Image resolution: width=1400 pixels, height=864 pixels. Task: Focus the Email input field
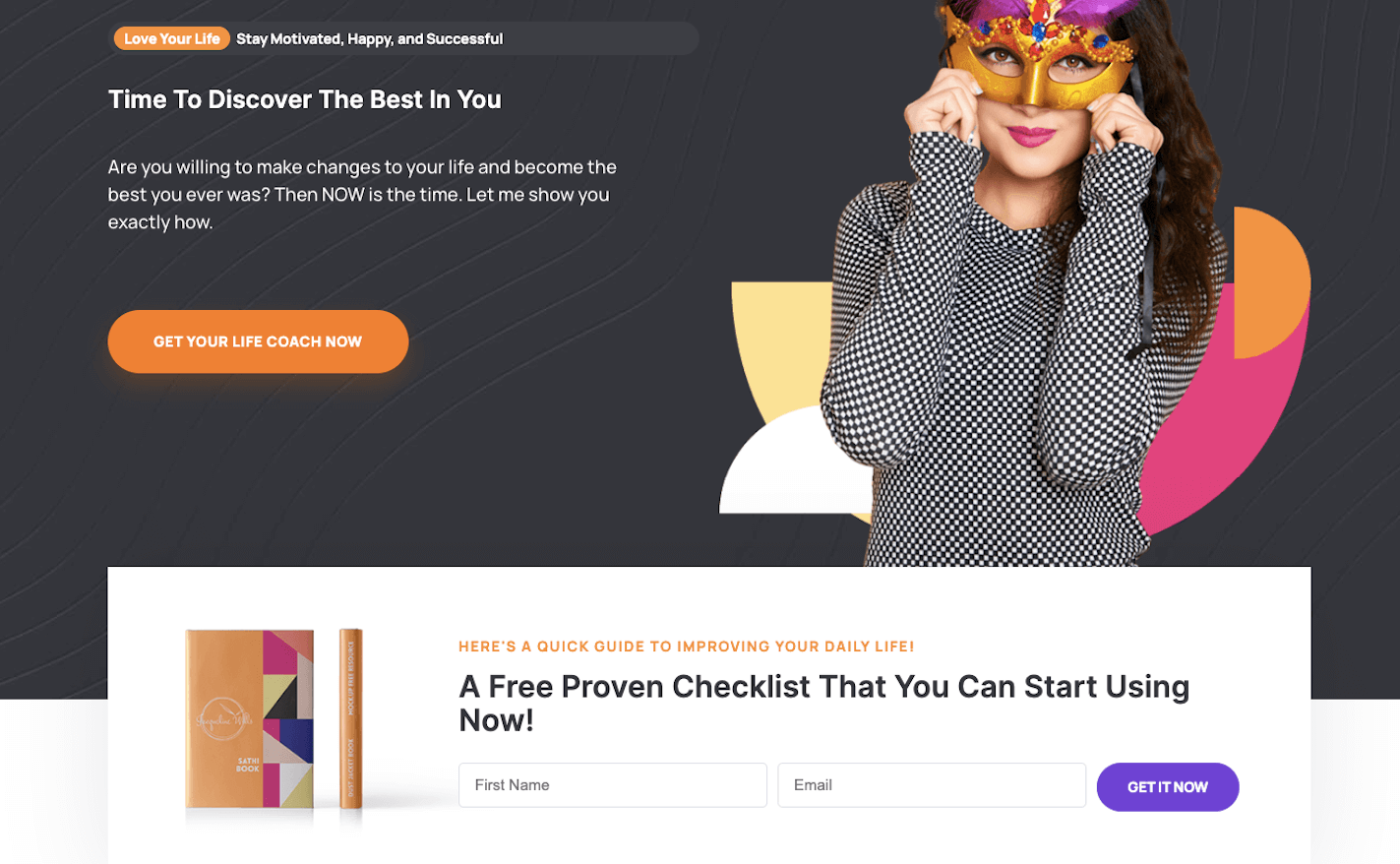pos(932,785)
